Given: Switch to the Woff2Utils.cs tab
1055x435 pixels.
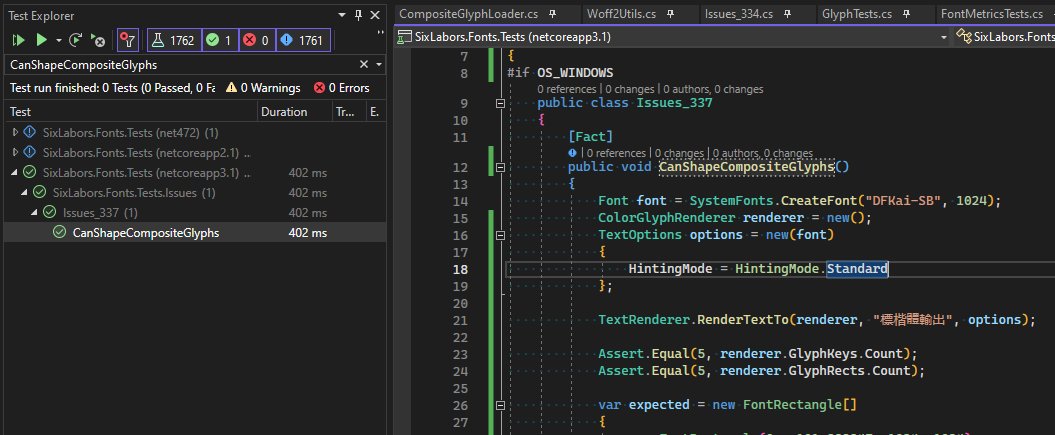Looking at the screenshot, I should pos(621,13).
